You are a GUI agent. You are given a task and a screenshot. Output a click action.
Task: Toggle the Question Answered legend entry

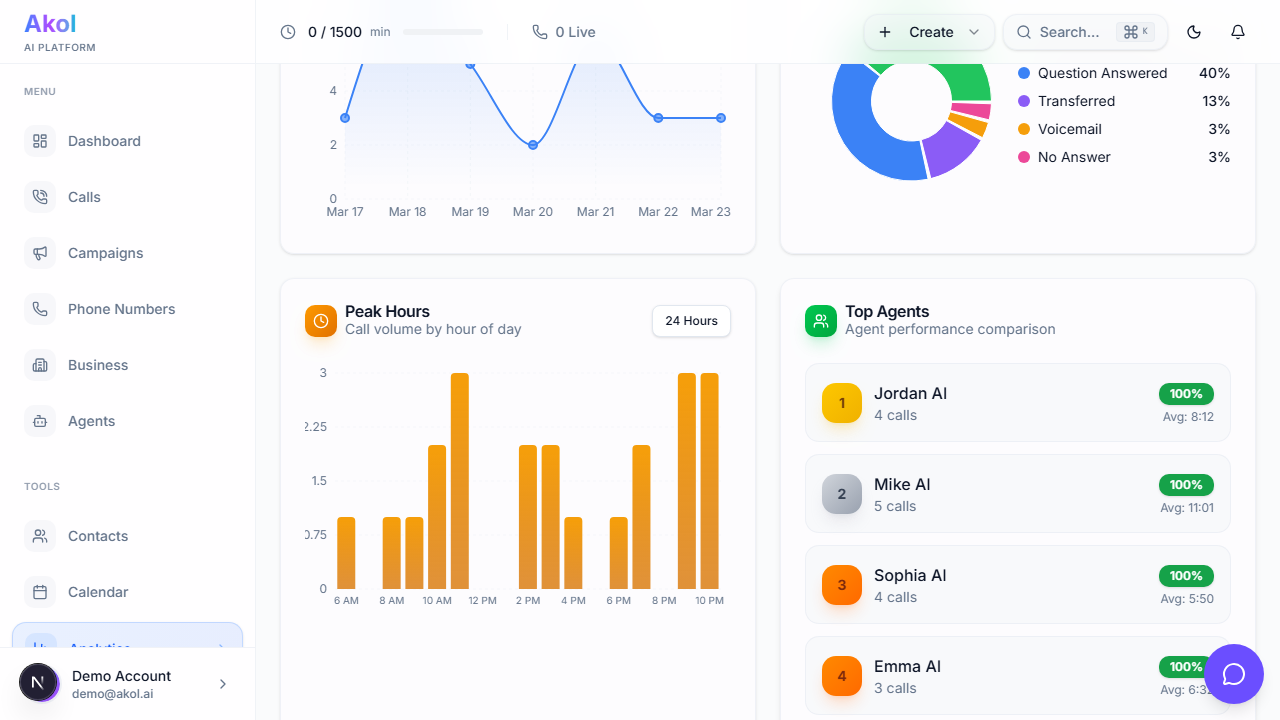click(1101, 73)
